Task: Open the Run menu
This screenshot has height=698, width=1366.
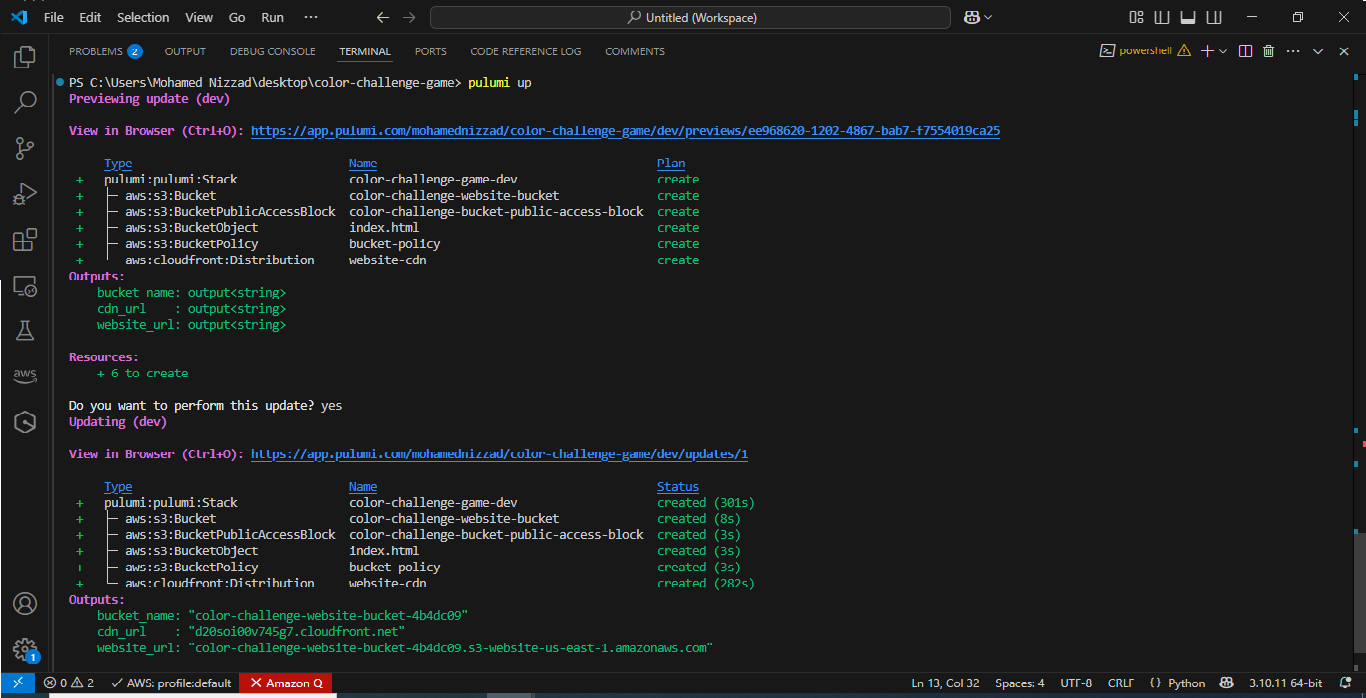Action: click(x=272, y=17)
